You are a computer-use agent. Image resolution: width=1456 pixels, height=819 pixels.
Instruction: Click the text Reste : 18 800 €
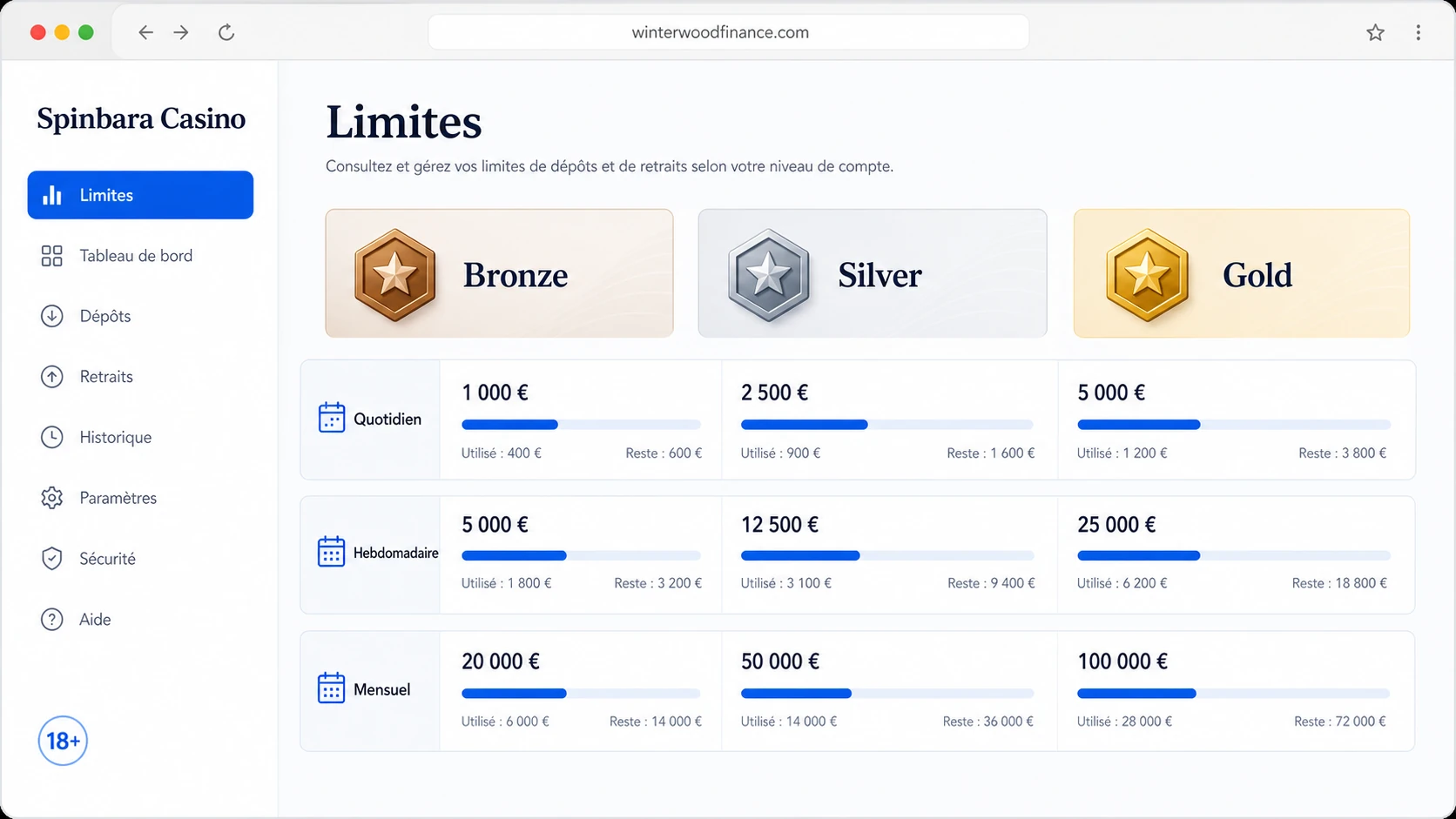[1339, 583]
